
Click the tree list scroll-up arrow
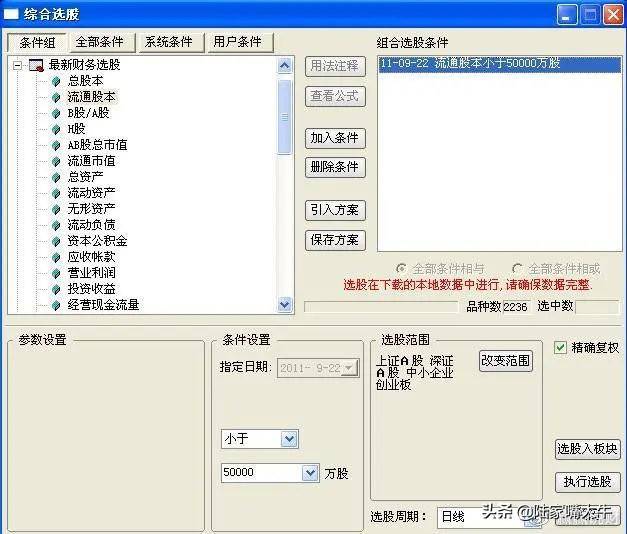(284, 65)
